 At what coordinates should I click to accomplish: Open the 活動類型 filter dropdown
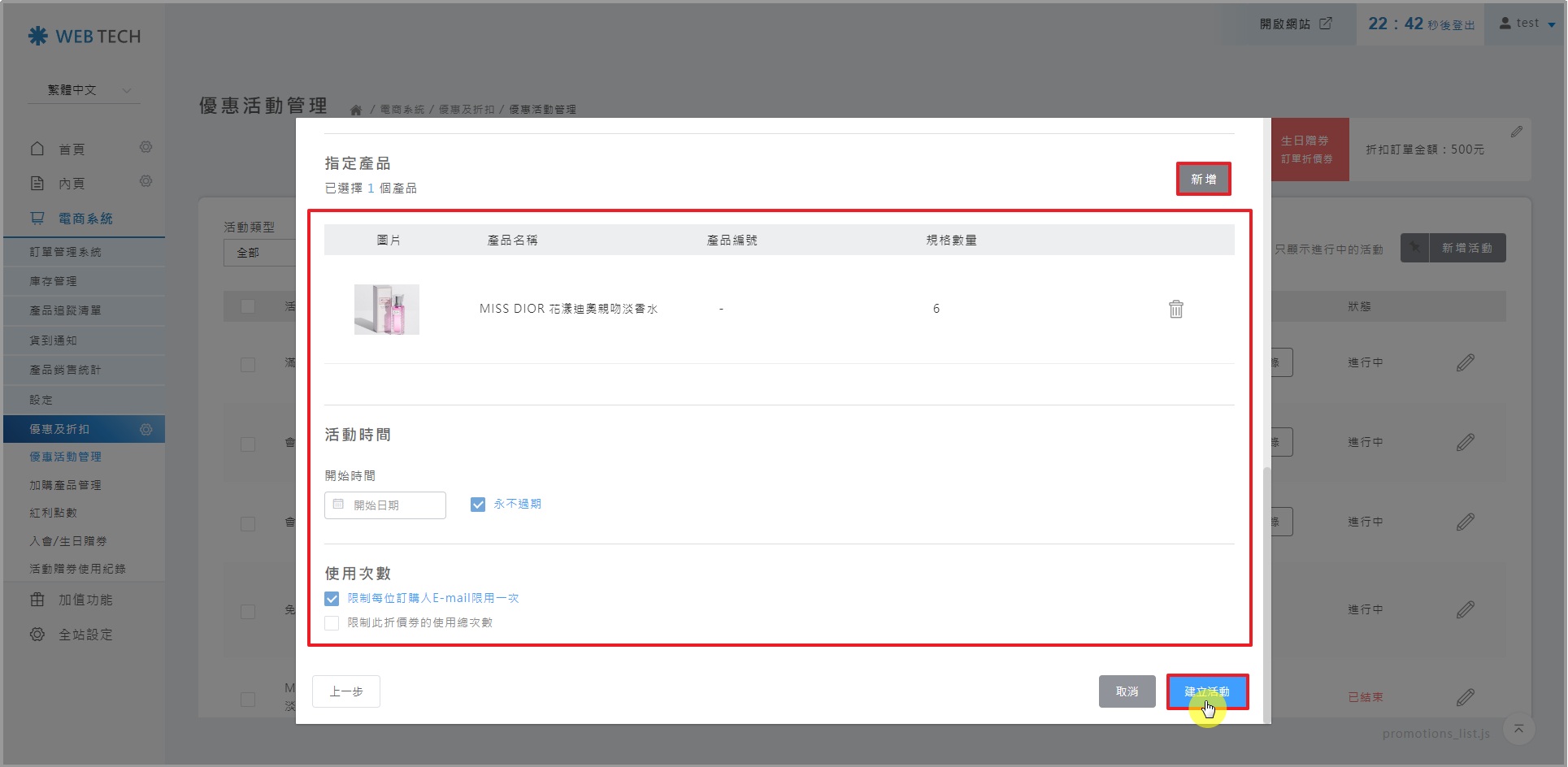[x=258, y=253]
